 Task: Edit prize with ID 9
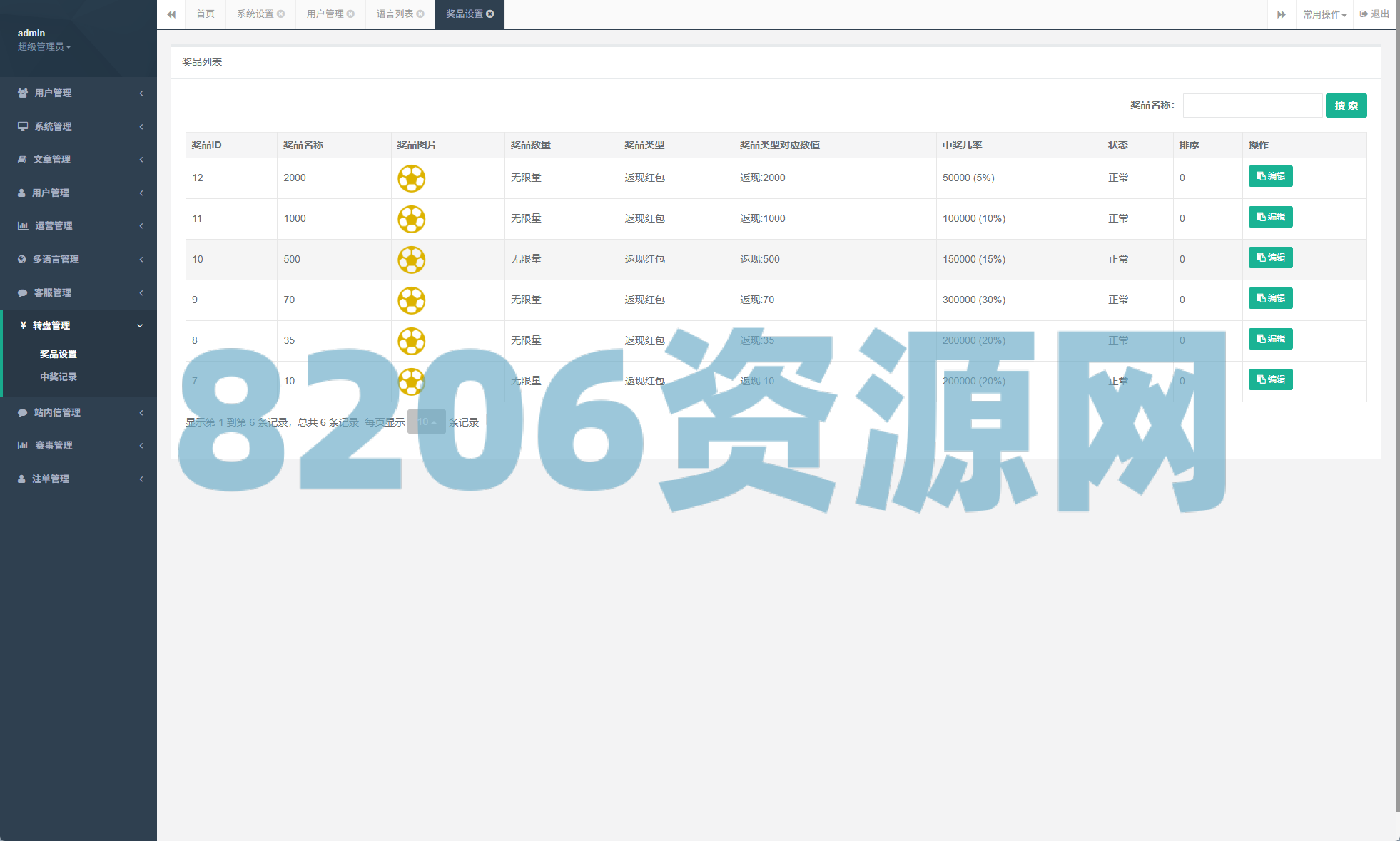click(1270, 298)
